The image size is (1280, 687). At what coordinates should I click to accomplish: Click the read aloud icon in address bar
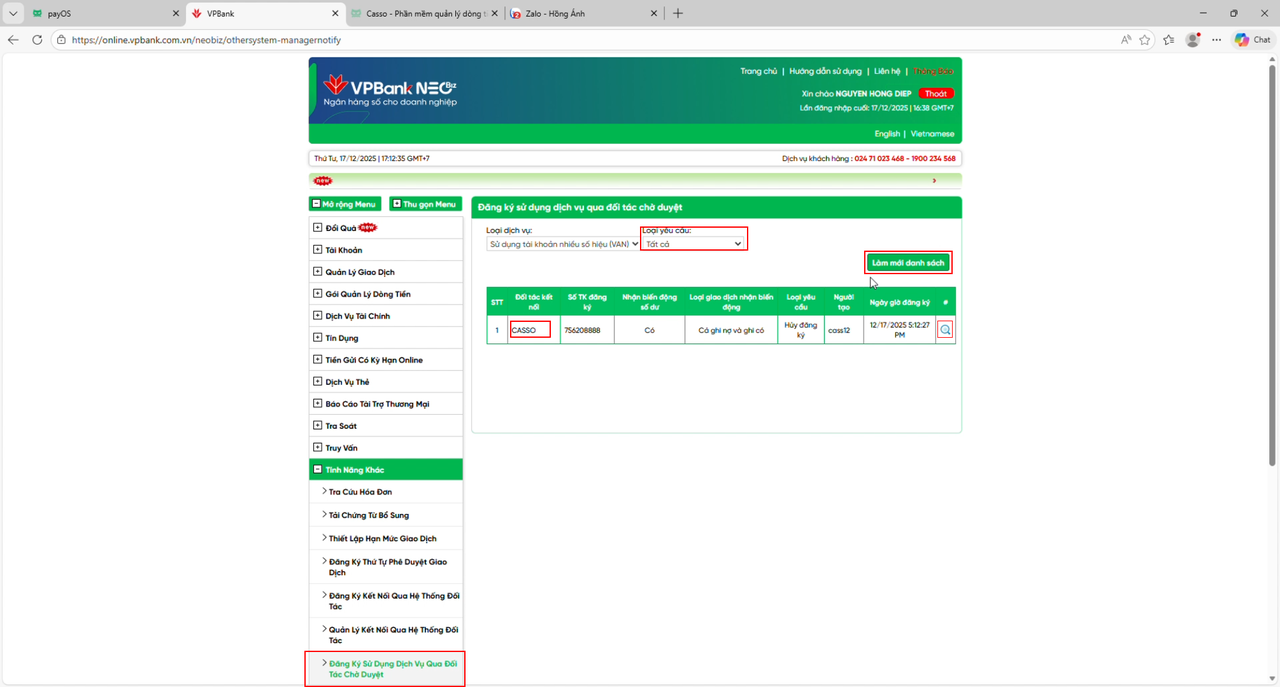(x=1126, y=39)
